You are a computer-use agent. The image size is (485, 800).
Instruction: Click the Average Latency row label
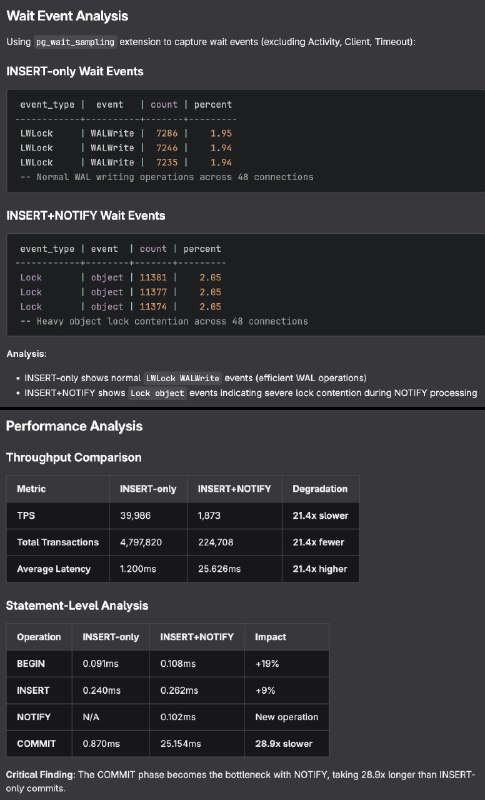(x=54, y=569)
